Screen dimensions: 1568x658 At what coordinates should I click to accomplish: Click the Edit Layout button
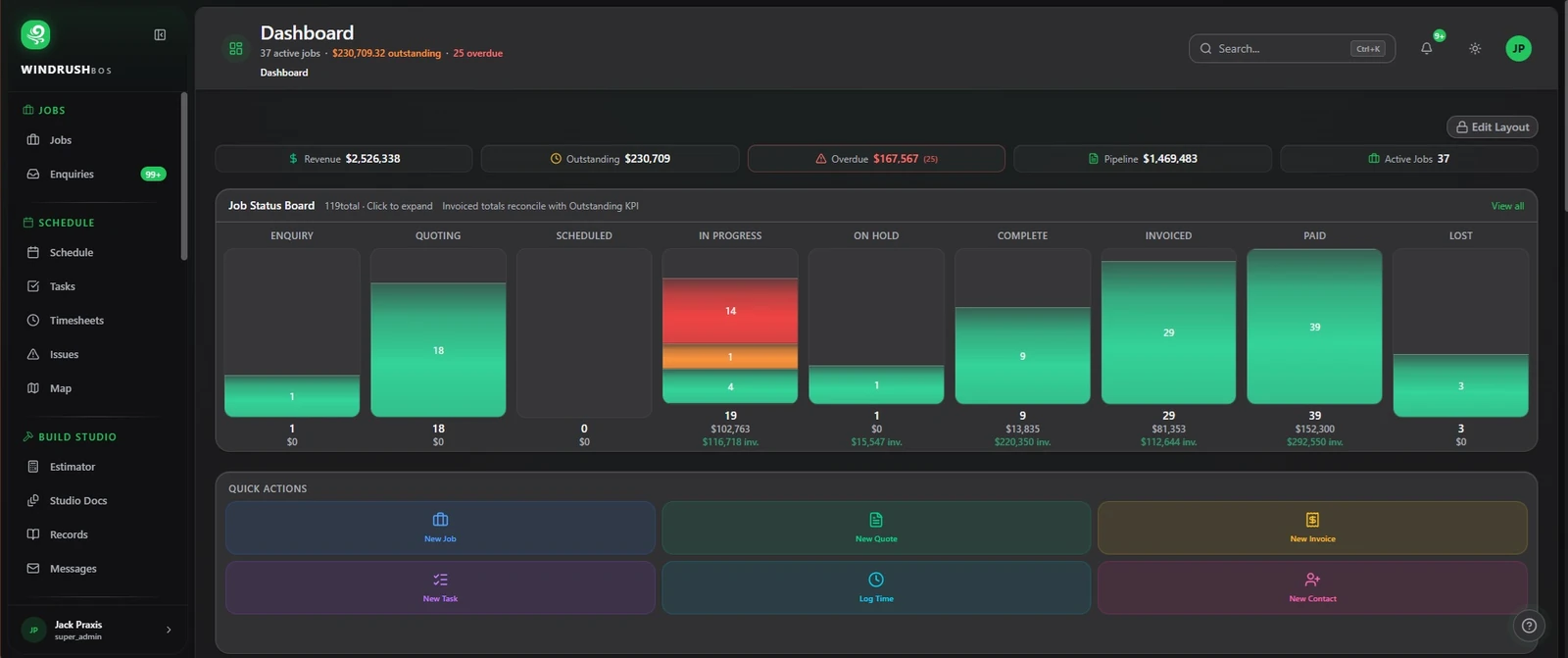pyautogui.click(x=1493, y=127)
